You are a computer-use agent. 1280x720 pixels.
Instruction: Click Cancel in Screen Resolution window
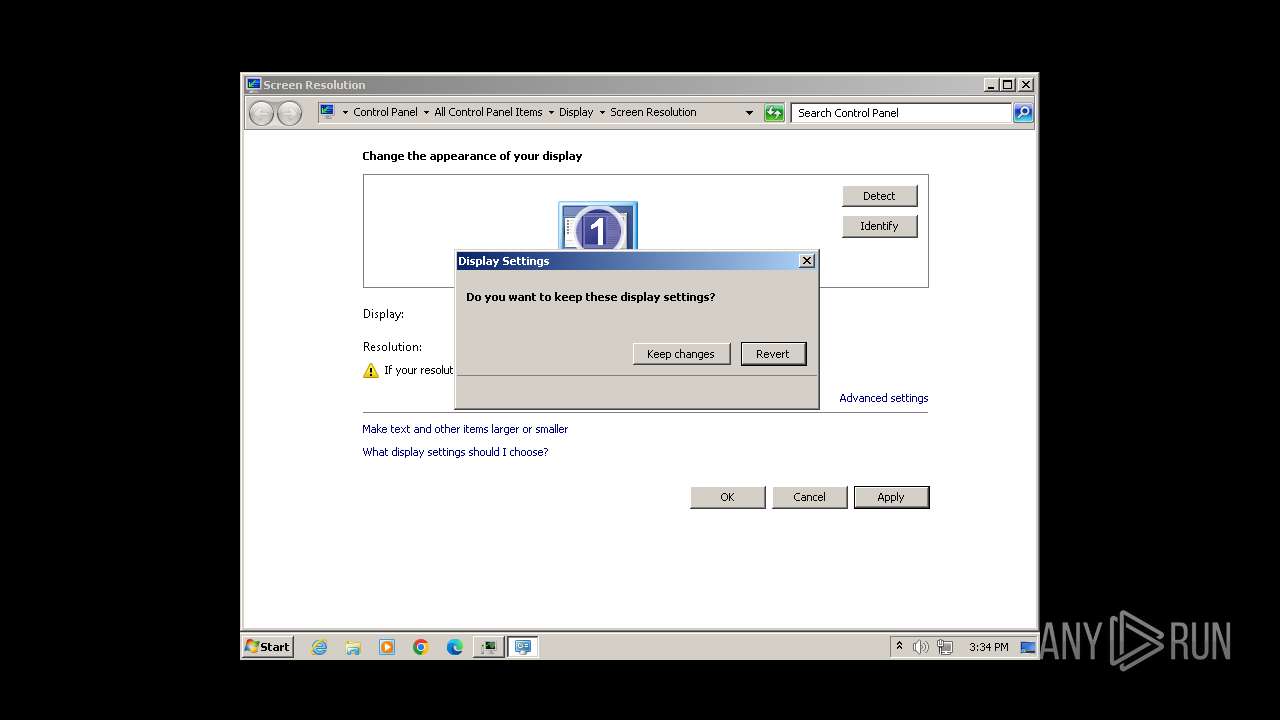pos(810,497)
